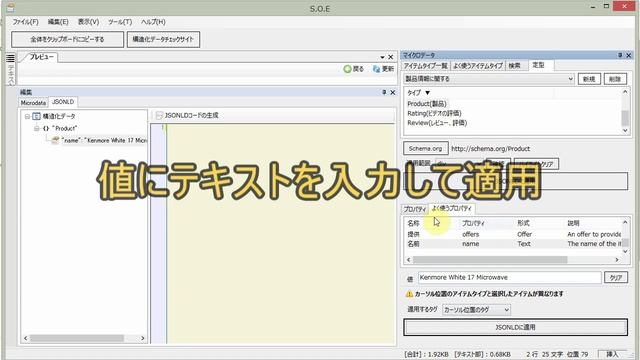Switch to the よく使うアイテムタイプ tab
This screenshot has height=360, width=640.
coord(478,65)
